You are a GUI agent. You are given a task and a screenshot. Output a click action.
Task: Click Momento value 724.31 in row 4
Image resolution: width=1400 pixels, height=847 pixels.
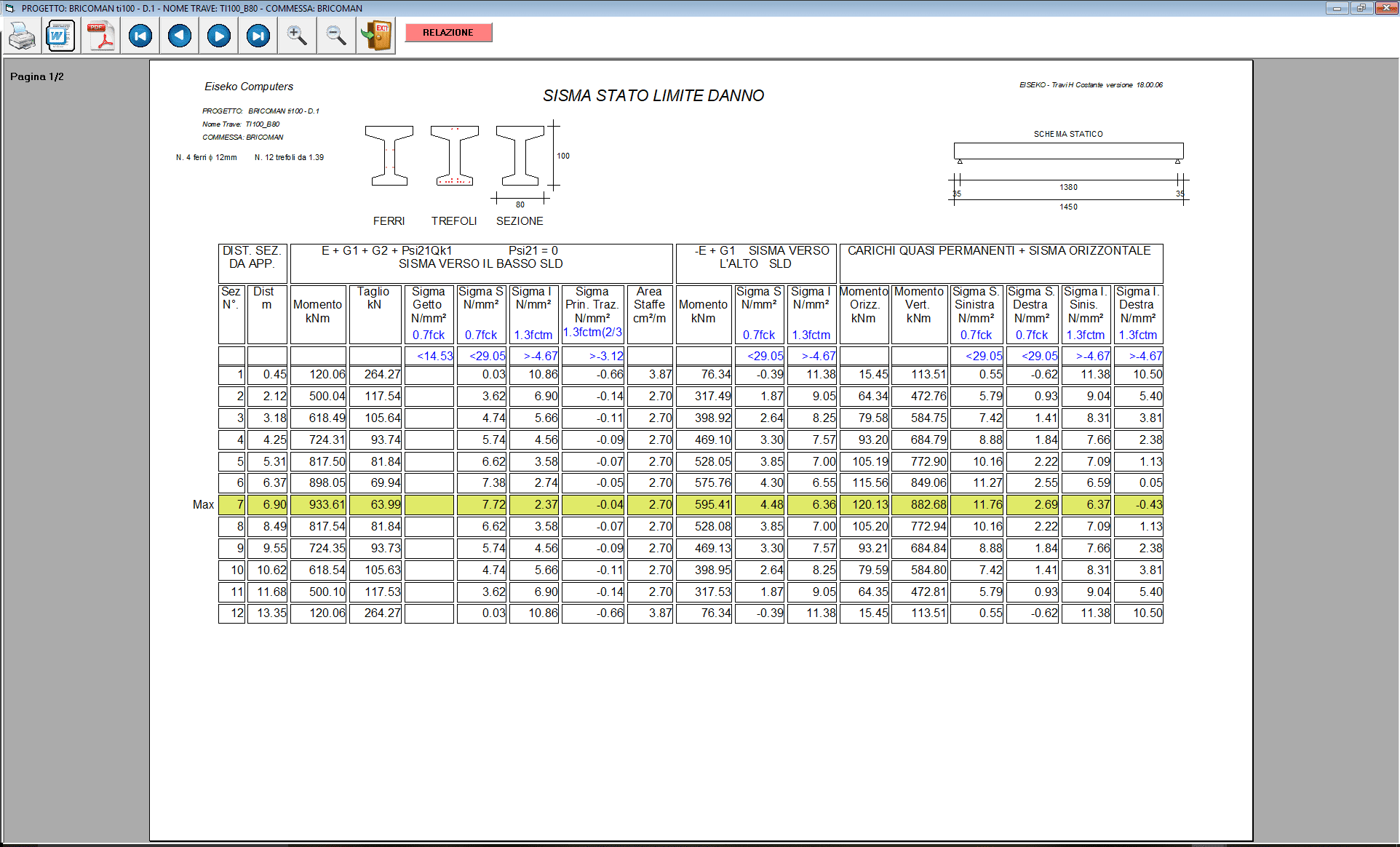(318, 440)
